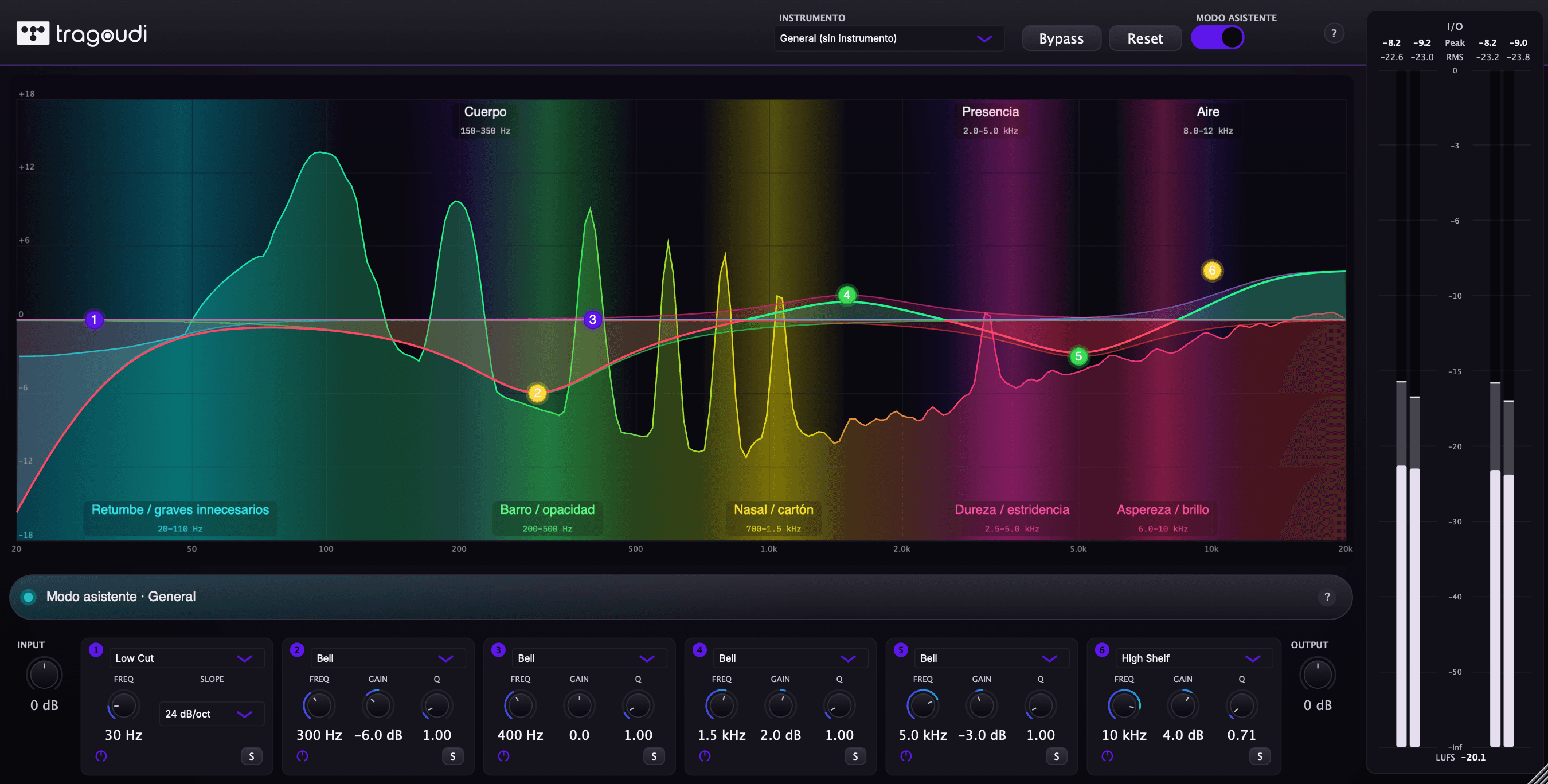
Task: Select EQ node 1 on the graph
Action: pos(95,319)
